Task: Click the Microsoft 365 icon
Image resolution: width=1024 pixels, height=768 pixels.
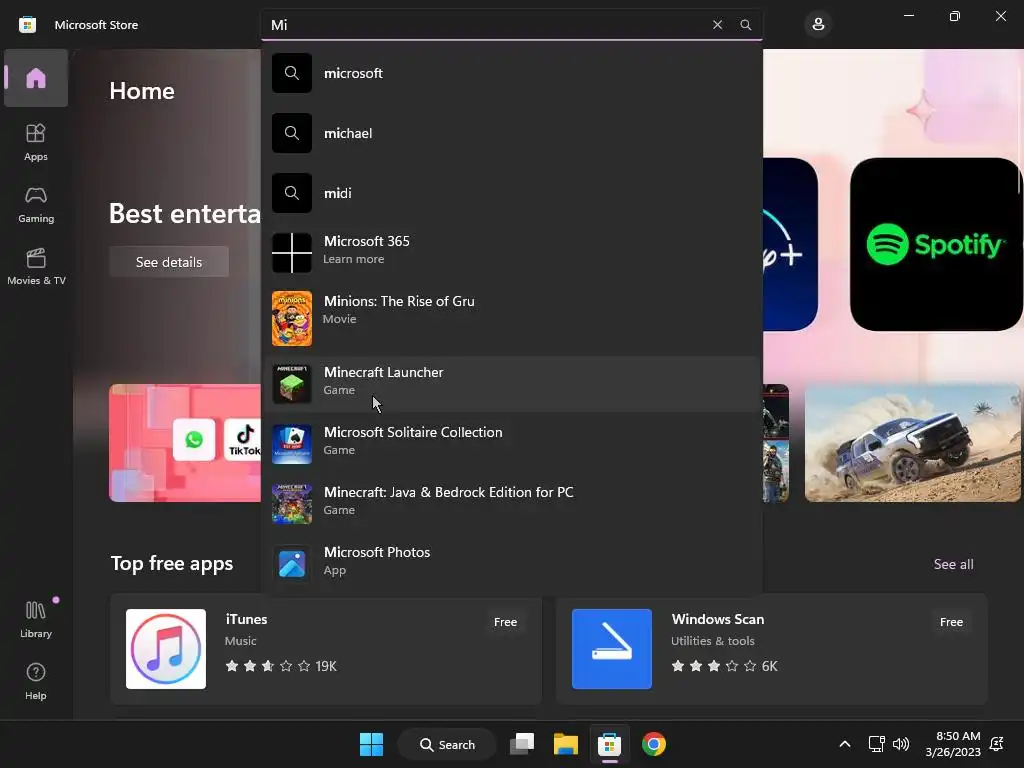Action: pyautogui.click(x=291, y=253)
